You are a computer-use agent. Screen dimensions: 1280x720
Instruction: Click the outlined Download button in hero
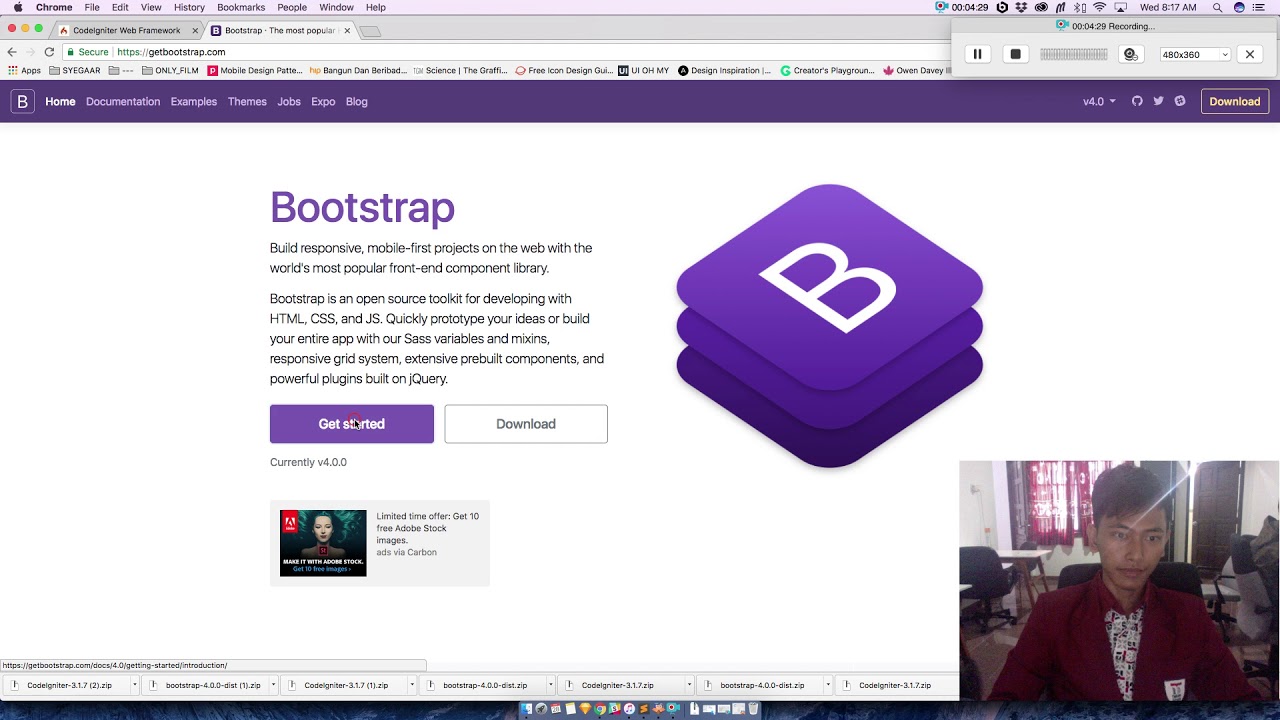(x=526, y=424)
